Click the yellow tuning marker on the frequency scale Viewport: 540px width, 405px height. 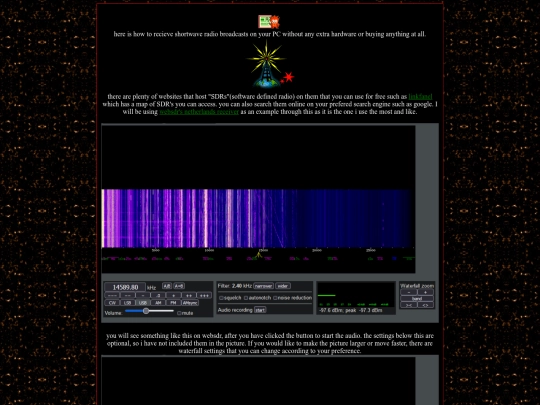[258, 255]
